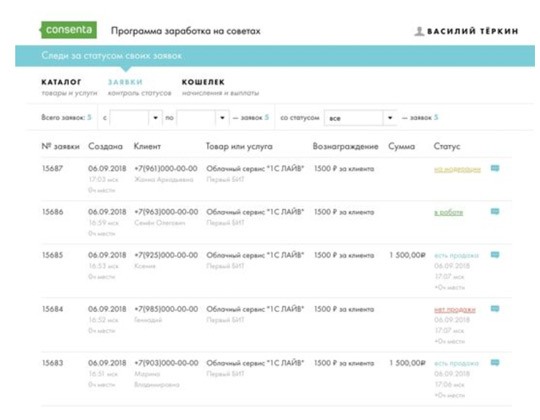540x420 pixels.
Task: Switch to the КОШЕЛЕК tab
Action: click(220, 87)
